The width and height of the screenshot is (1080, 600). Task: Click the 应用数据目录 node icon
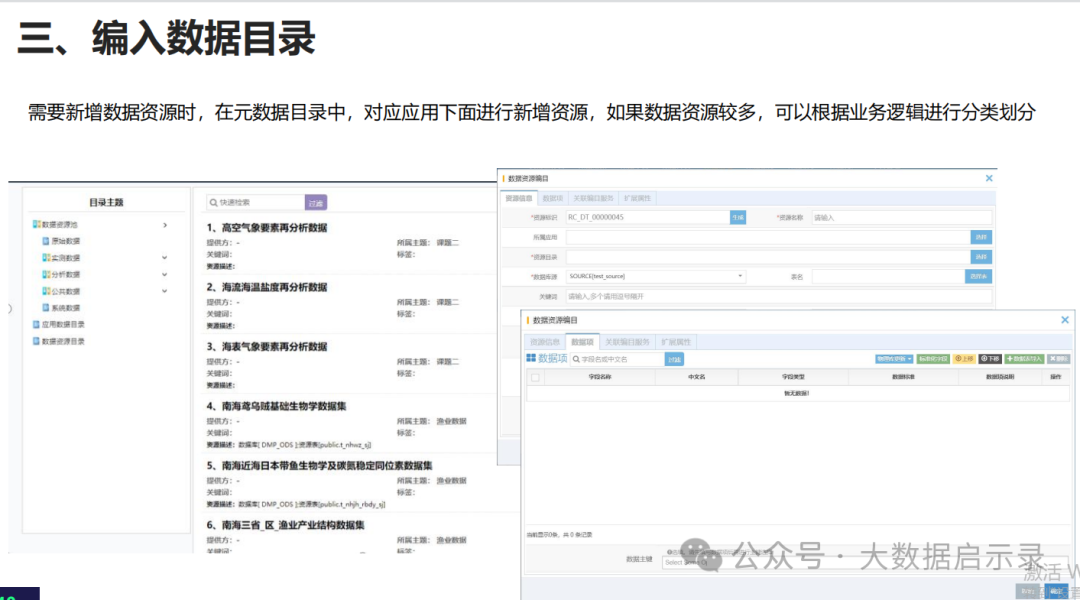pos(37,324)
